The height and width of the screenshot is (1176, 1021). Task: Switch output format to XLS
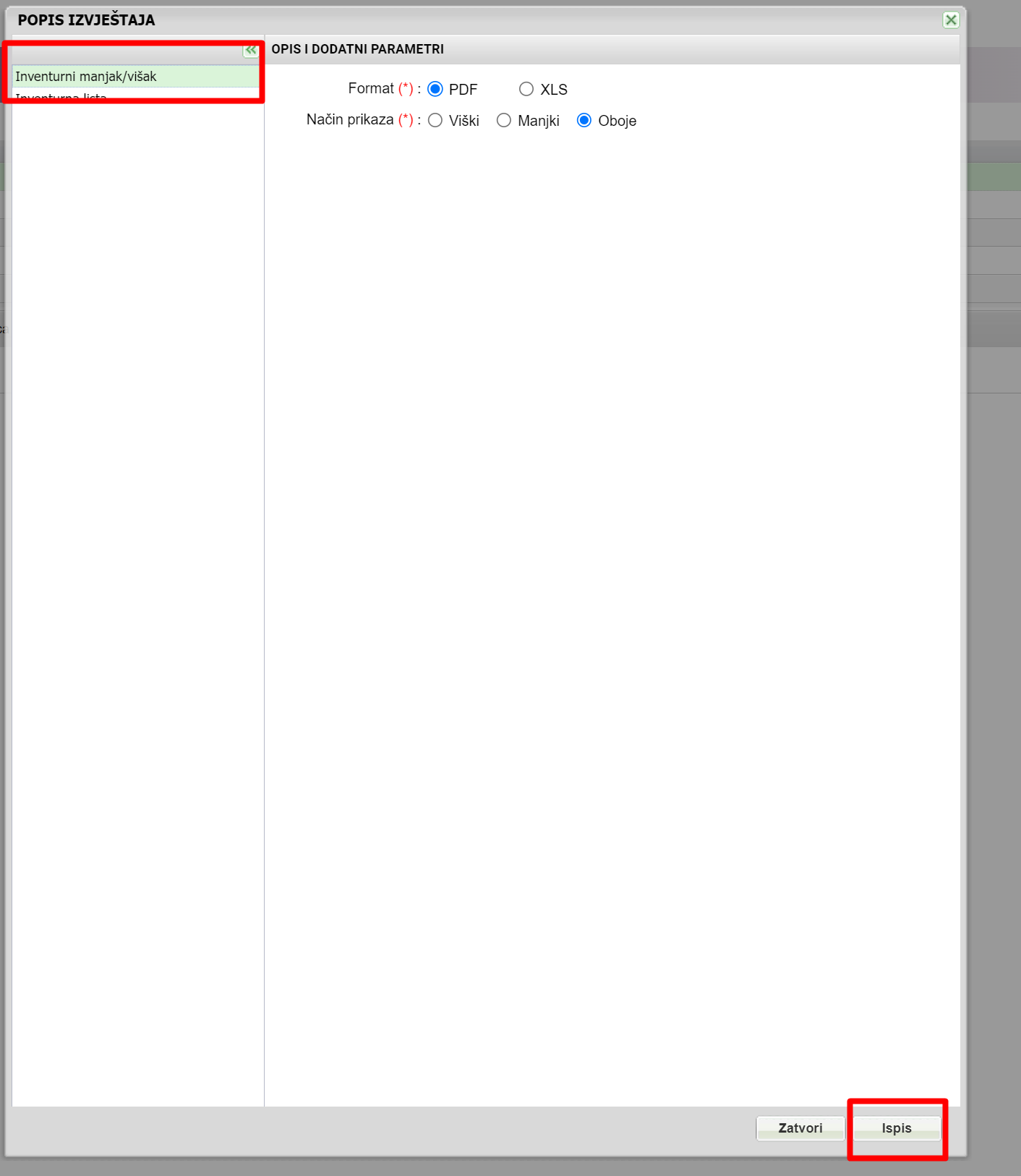click(526, 89)
